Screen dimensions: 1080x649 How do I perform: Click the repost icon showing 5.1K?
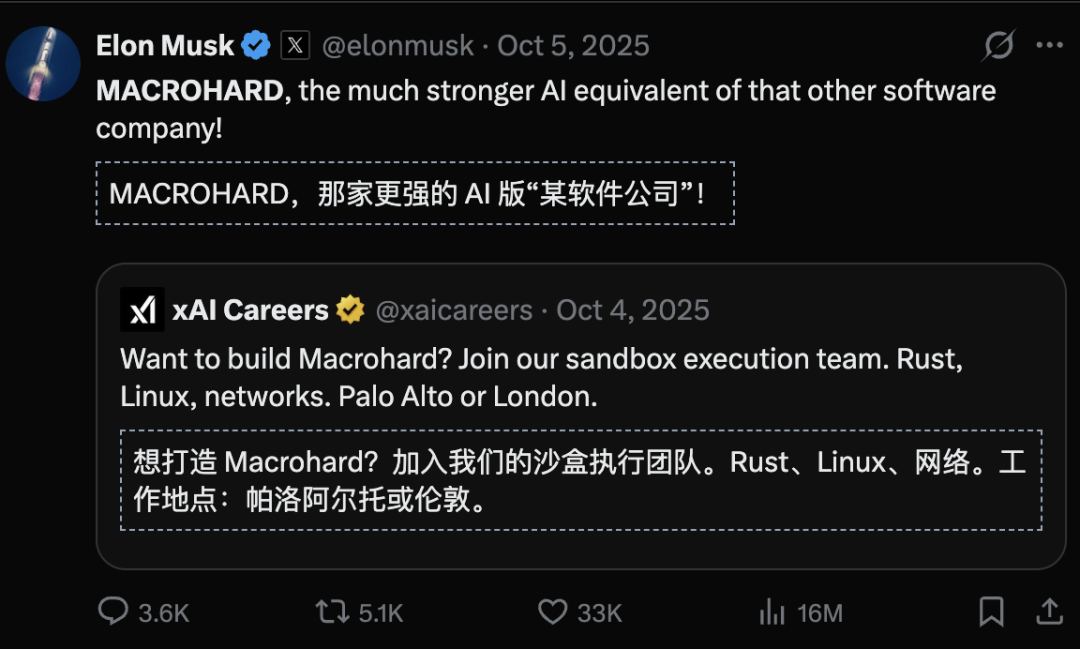[332, 612]
